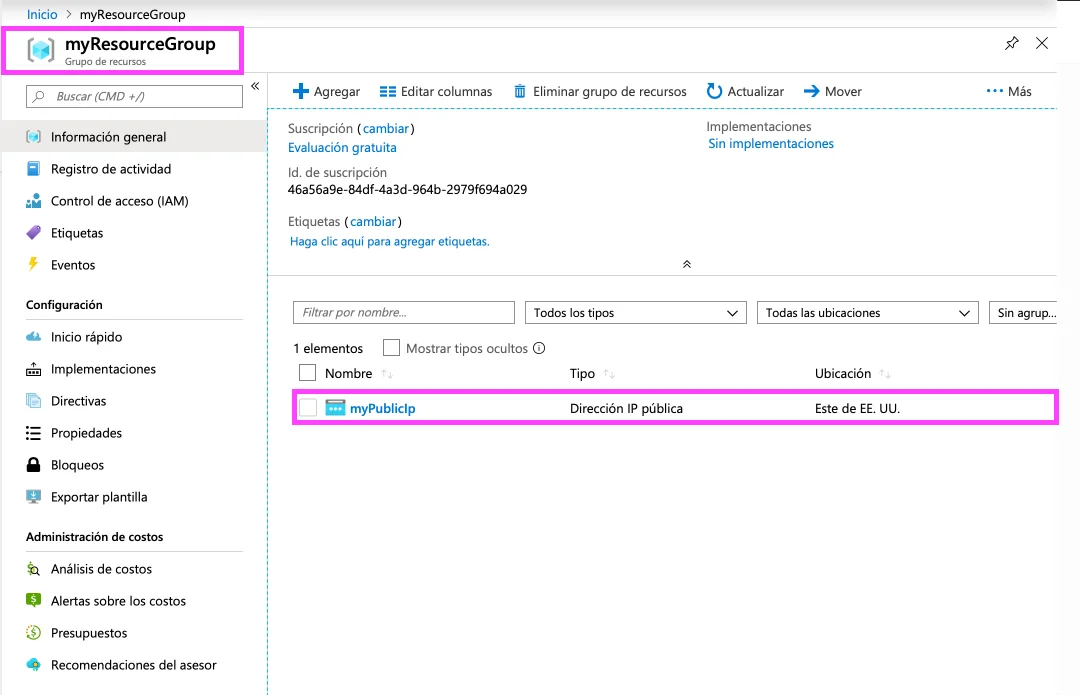
Task: Click the Directivas icon
Action: (33, 401)
